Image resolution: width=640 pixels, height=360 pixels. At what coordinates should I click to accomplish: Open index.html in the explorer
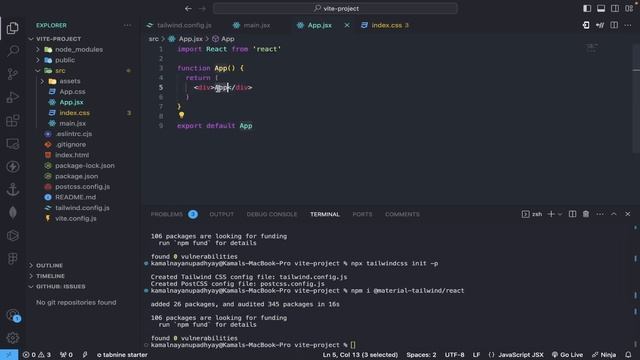click(72, 155)
